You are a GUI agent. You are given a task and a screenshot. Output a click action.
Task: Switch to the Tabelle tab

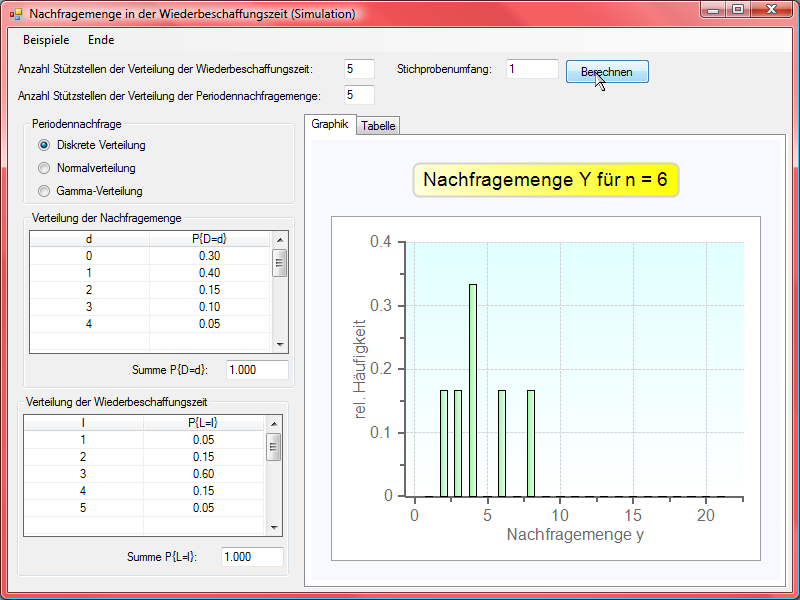tap(378, 126)
